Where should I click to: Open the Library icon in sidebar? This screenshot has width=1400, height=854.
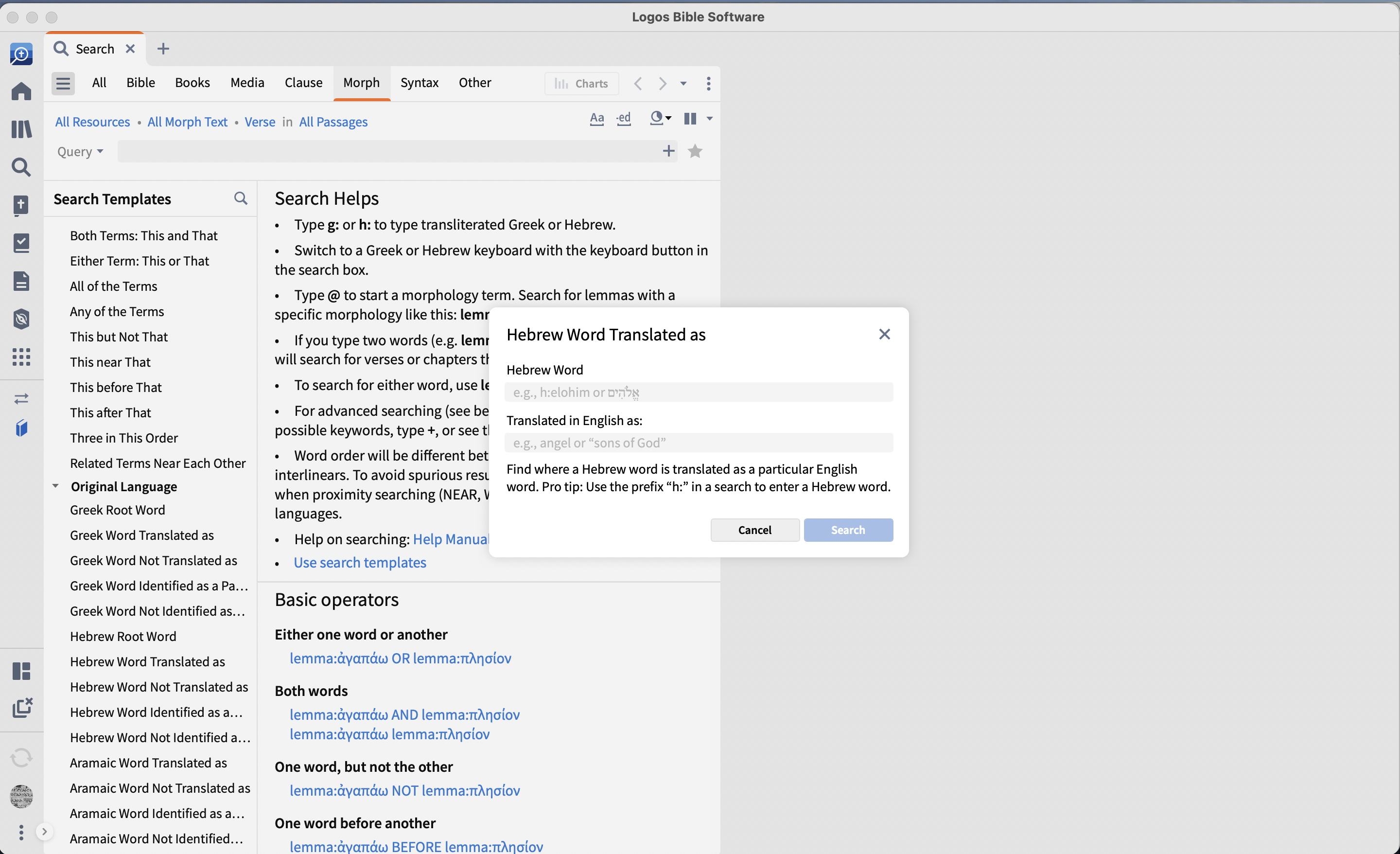pos(21,129)
